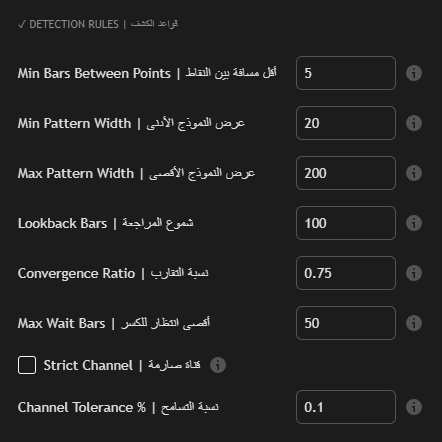
Task: Click info icon beside Strict Channel label
Action: pos(218,365)
